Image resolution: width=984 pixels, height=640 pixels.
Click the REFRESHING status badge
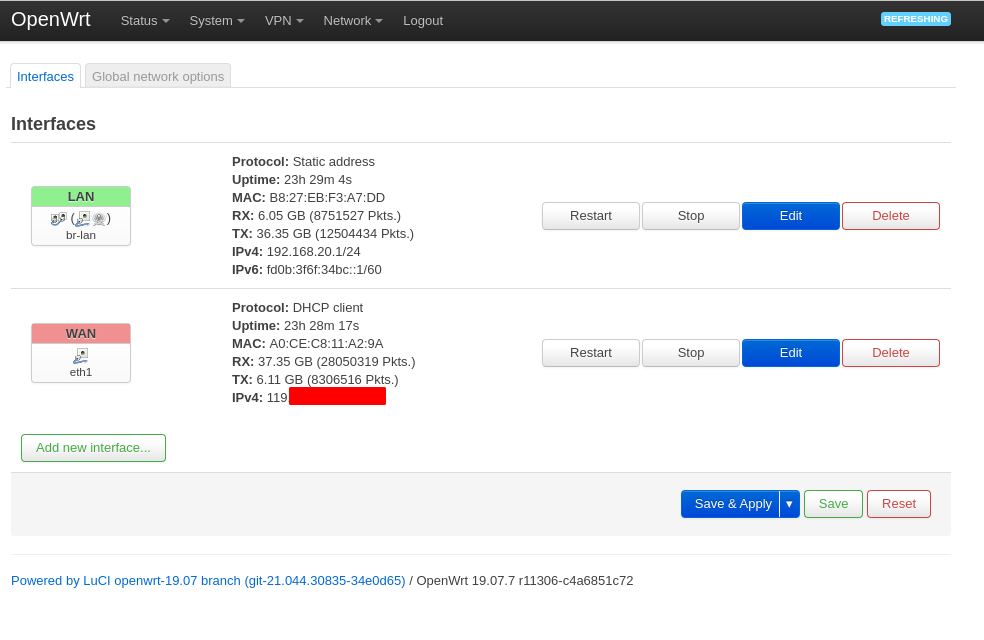coord(916,19)
